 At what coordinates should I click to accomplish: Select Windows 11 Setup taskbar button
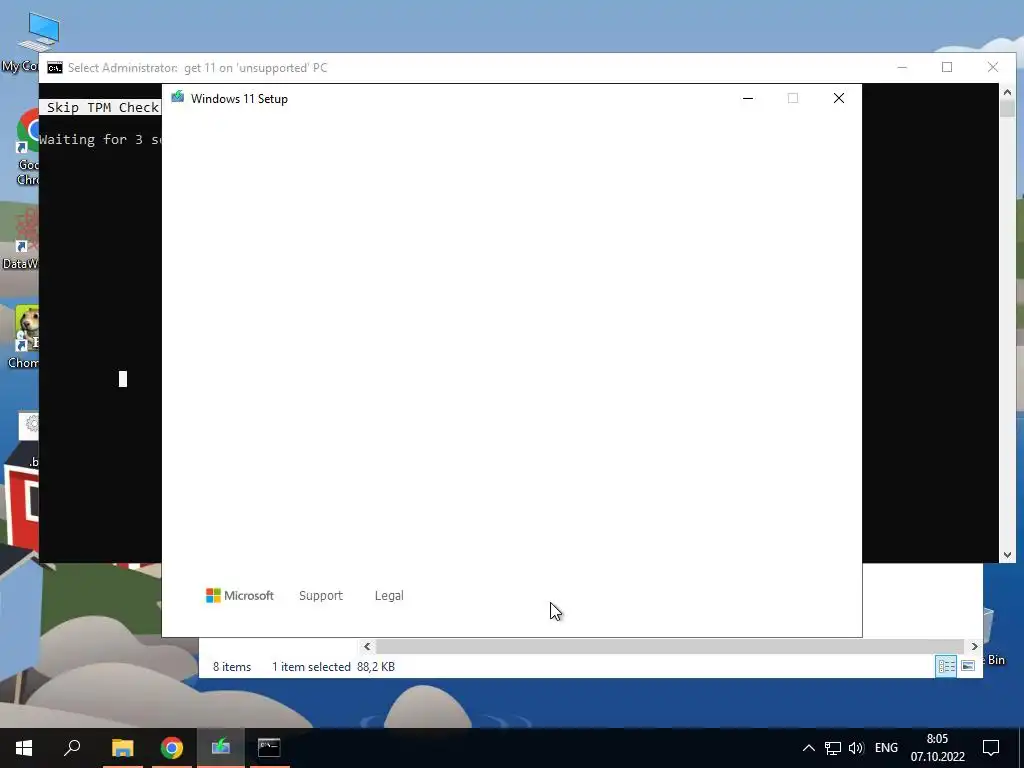[x=220, y=748]
